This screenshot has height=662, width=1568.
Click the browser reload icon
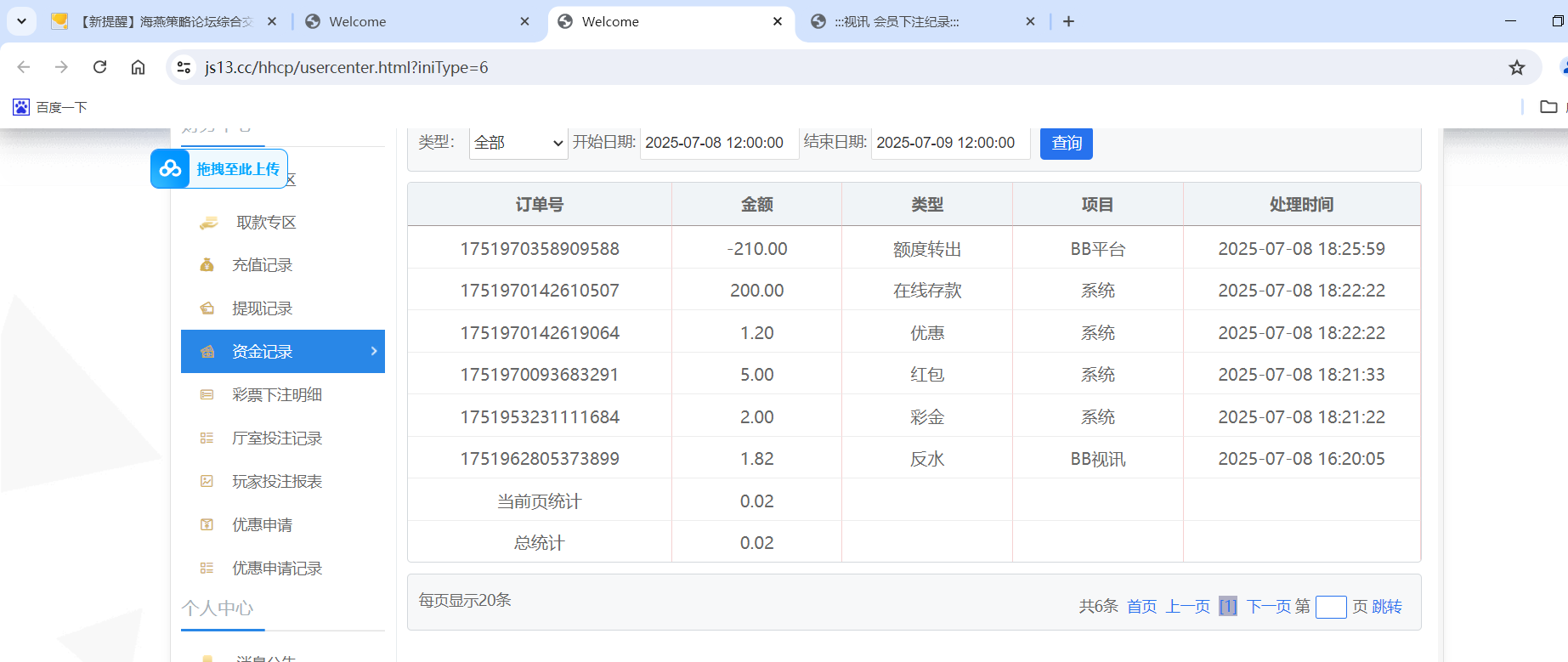tap(99, 67)
